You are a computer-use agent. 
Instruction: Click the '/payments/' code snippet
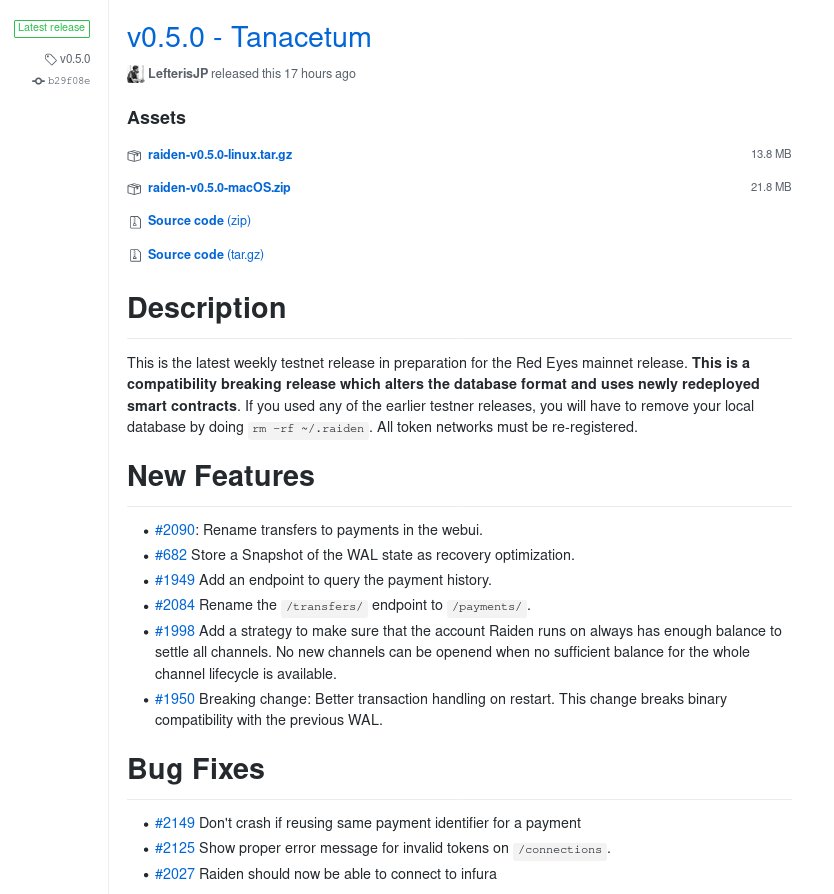coord(487,607)
